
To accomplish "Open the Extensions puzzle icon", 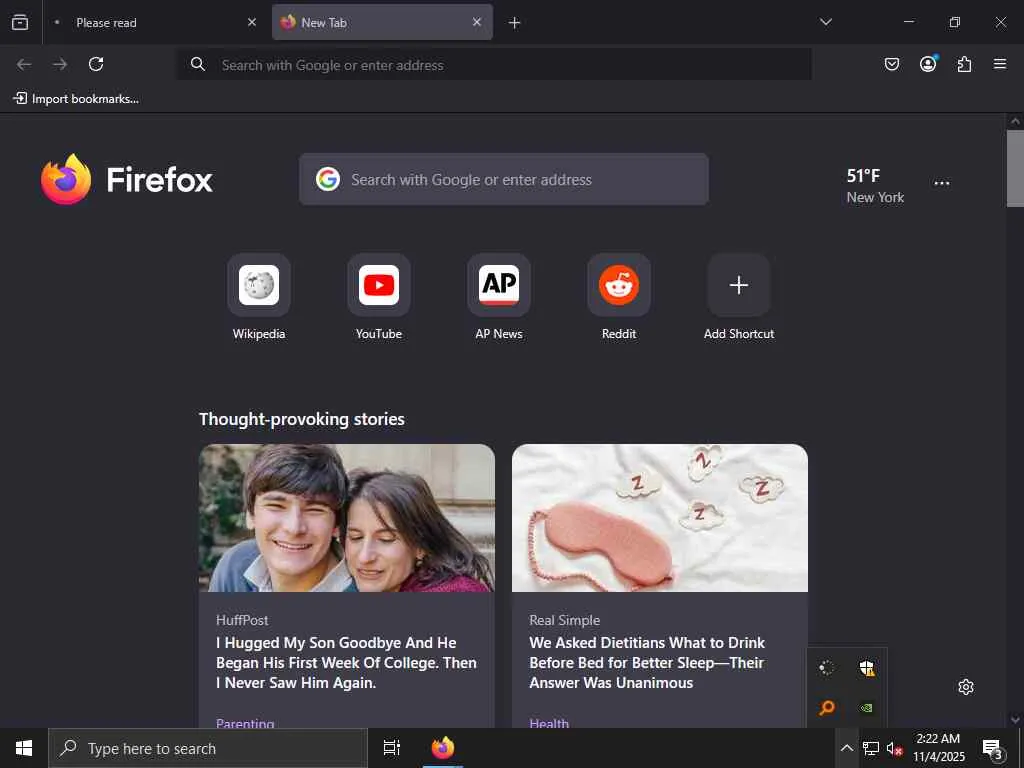I will click(964, 64).
